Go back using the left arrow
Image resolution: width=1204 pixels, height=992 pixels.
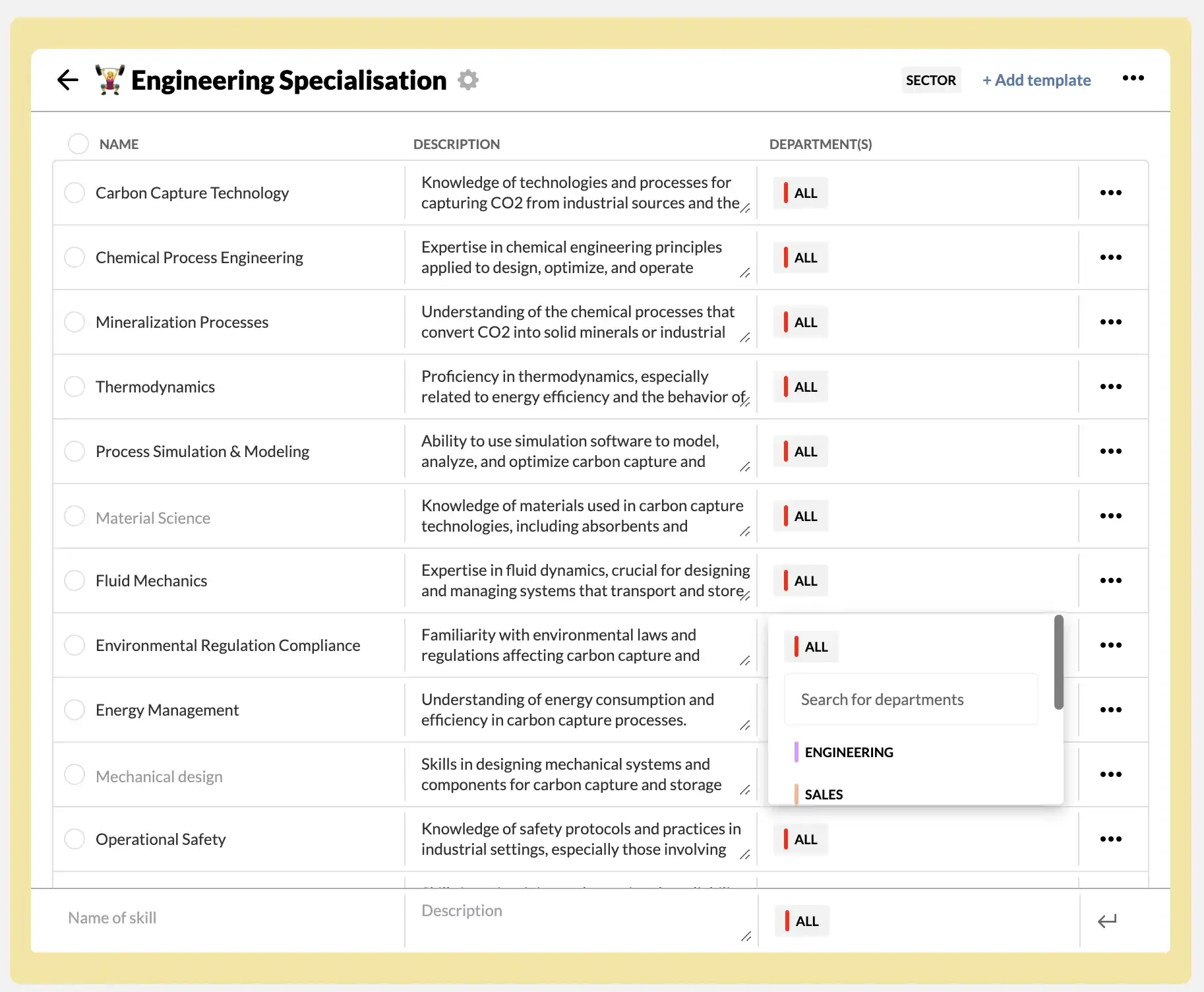pos(68,80)
